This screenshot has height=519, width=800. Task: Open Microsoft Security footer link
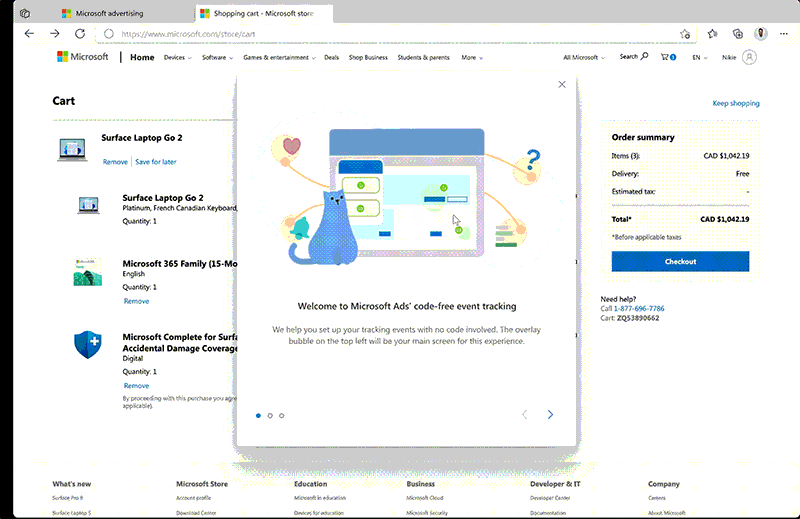427,513
